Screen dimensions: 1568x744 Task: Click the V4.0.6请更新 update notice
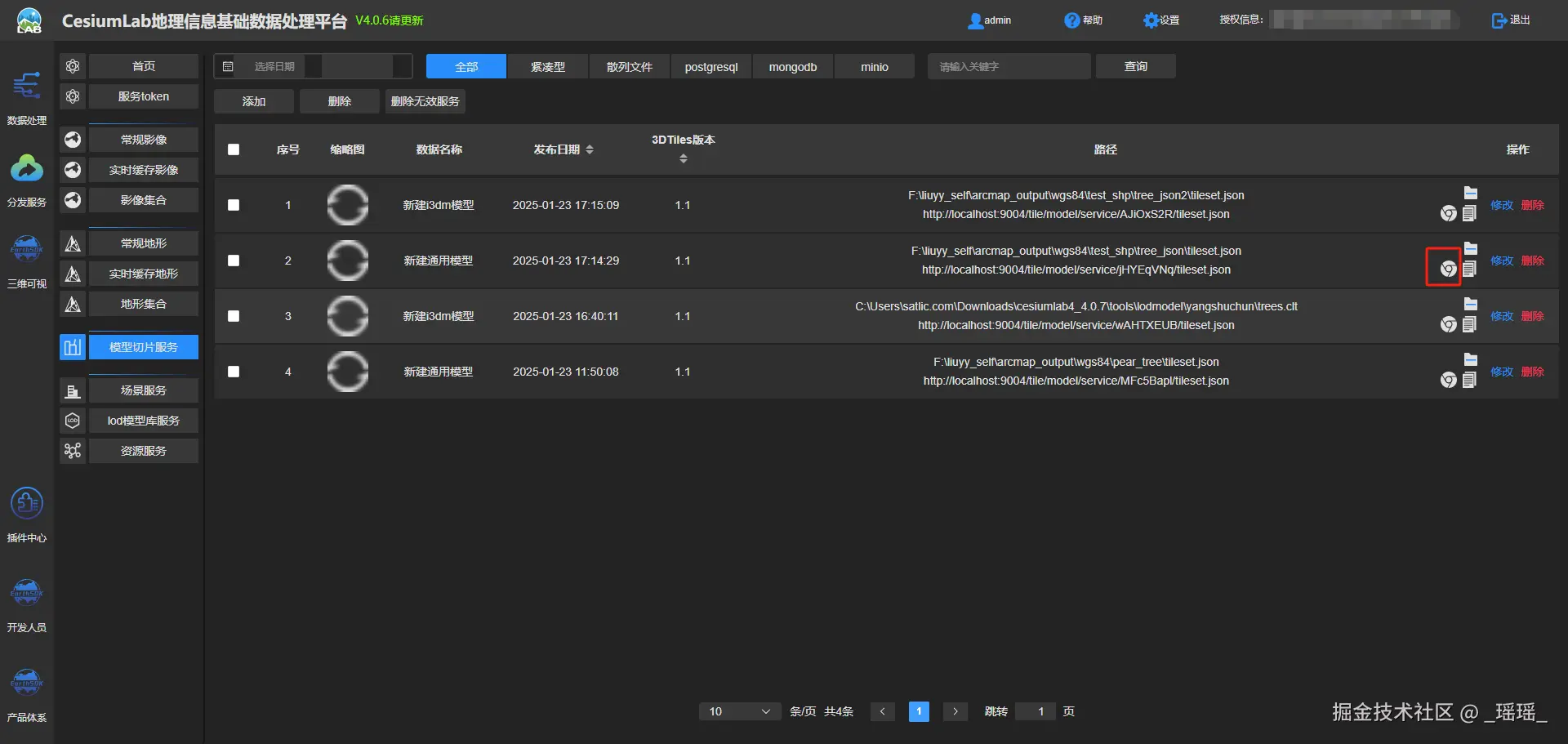(390, 20)
